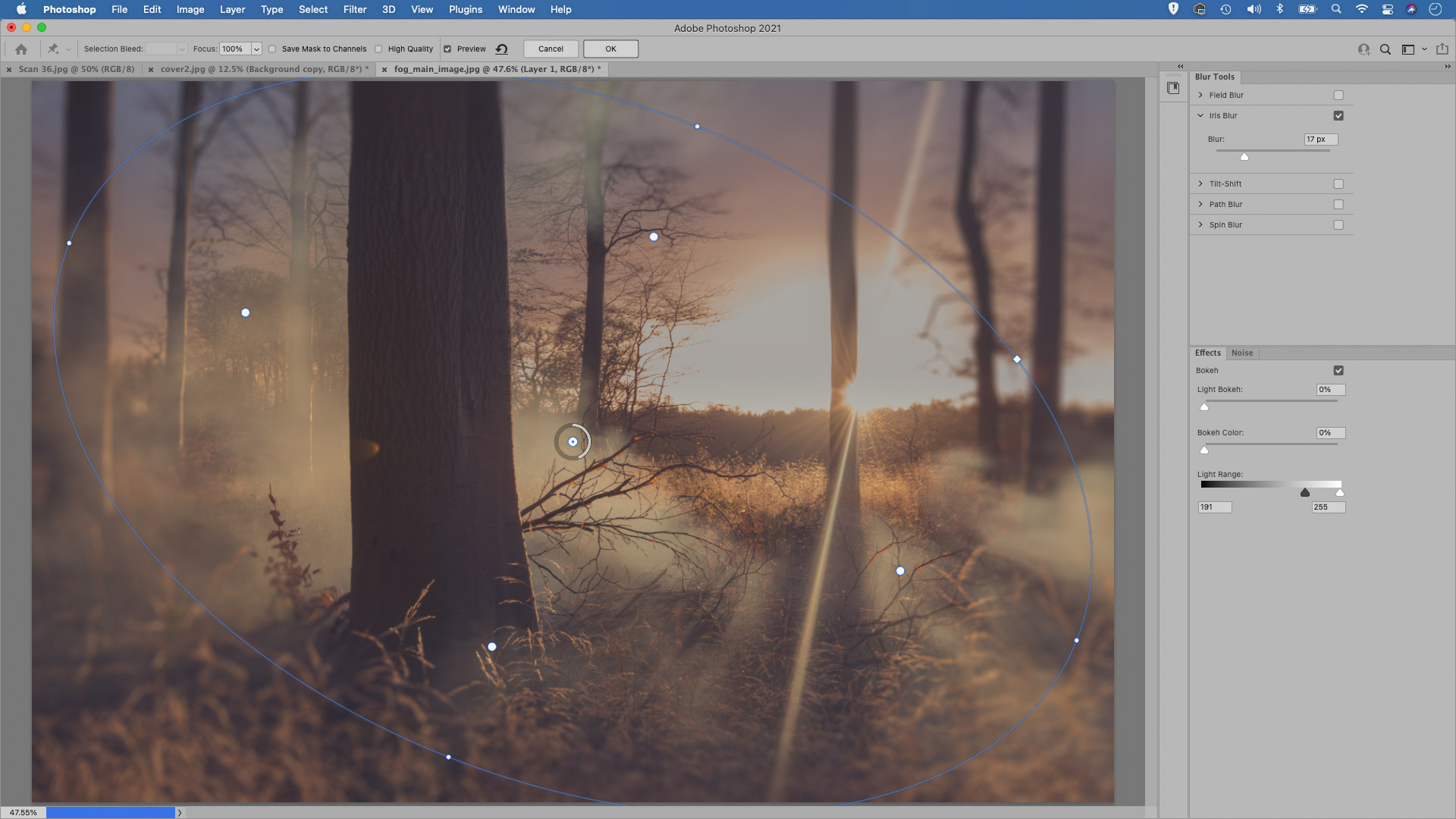This screenshot has width=1456, height=819.
Task: Open the Control Center icon
Action: pyautogui.click(x=1388, y=9)
